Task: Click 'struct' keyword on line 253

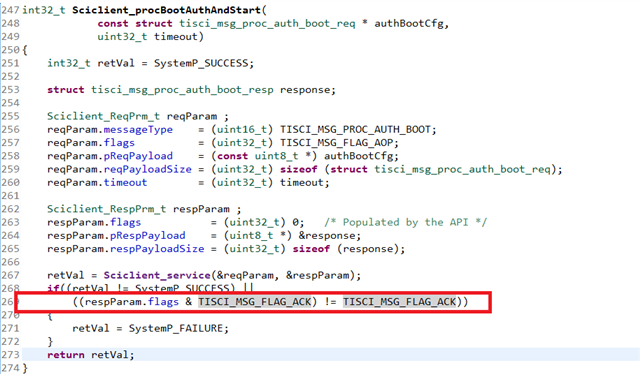Action: pyautogui.click(x=66, y=90)
